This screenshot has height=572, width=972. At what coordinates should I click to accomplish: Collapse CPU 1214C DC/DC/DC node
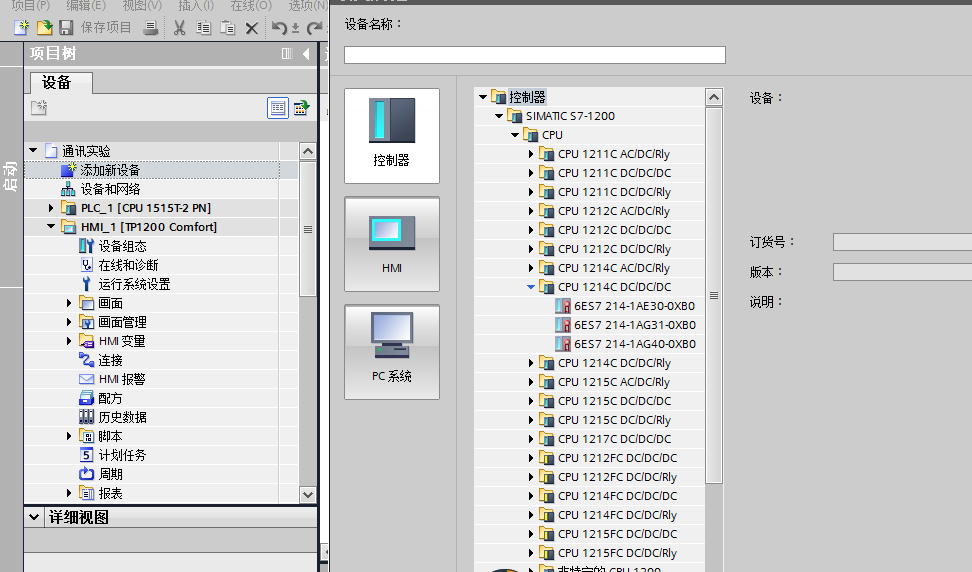click(531, 287)
